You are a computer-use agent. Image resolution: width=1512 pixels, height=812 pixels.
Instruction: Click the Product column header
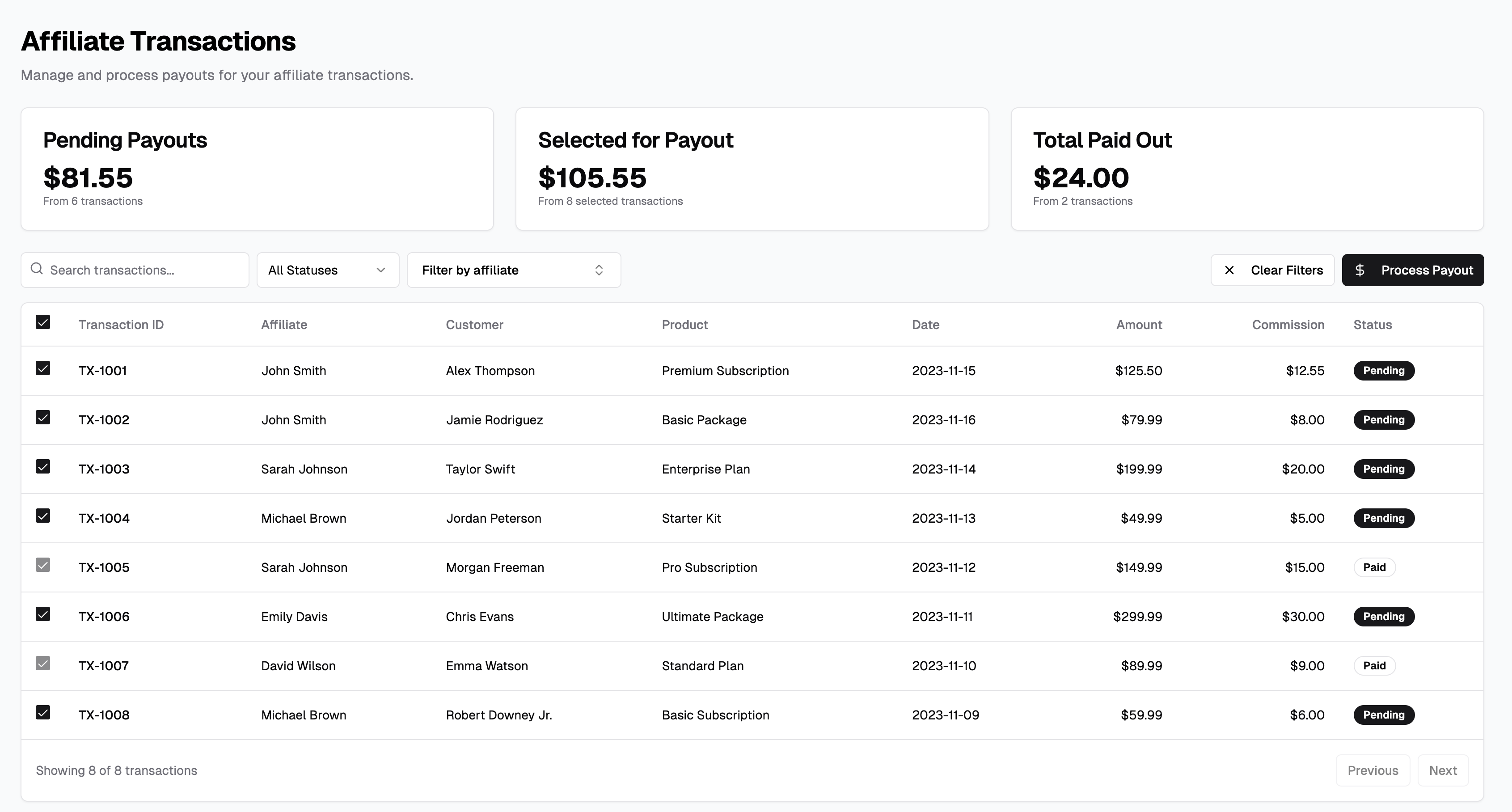pyautogui.click(x=685, y=325)
